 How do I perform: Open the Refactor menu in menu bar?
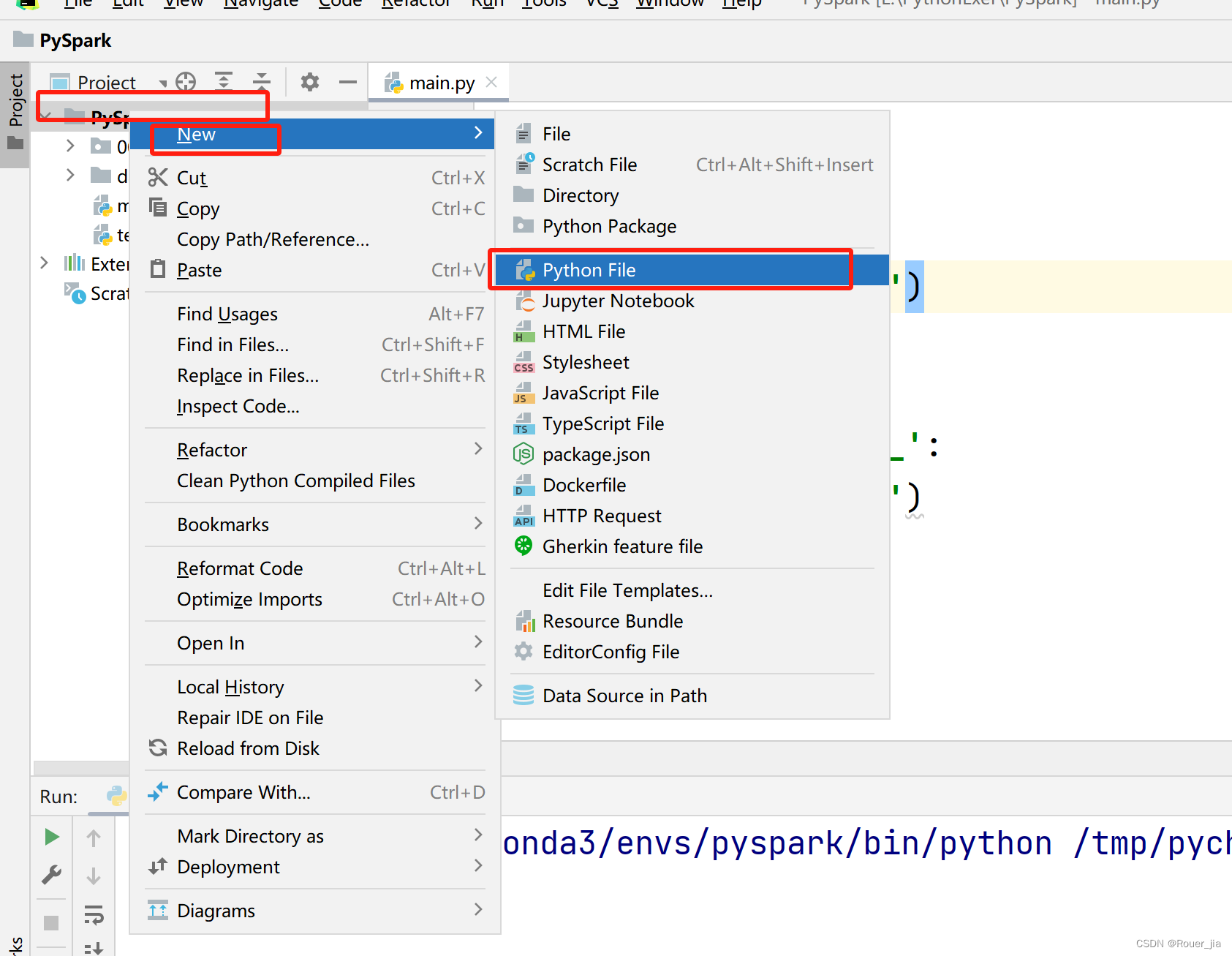point(416,4)
